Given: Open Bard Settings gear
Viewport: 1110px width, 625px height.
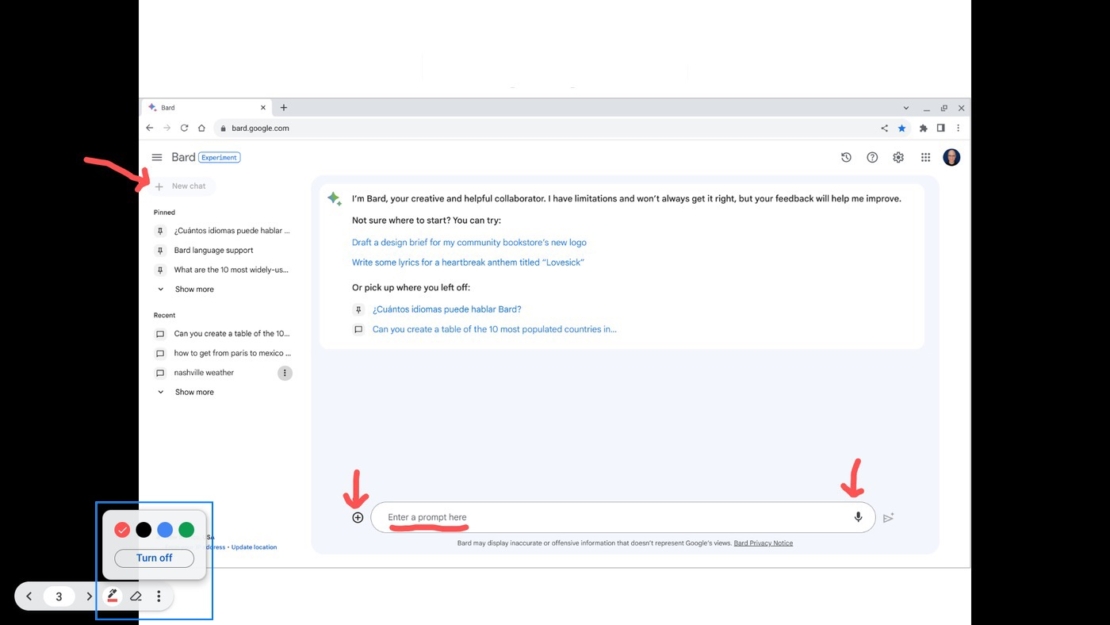Looking at the screenshot, I should [x=898, y=157].
